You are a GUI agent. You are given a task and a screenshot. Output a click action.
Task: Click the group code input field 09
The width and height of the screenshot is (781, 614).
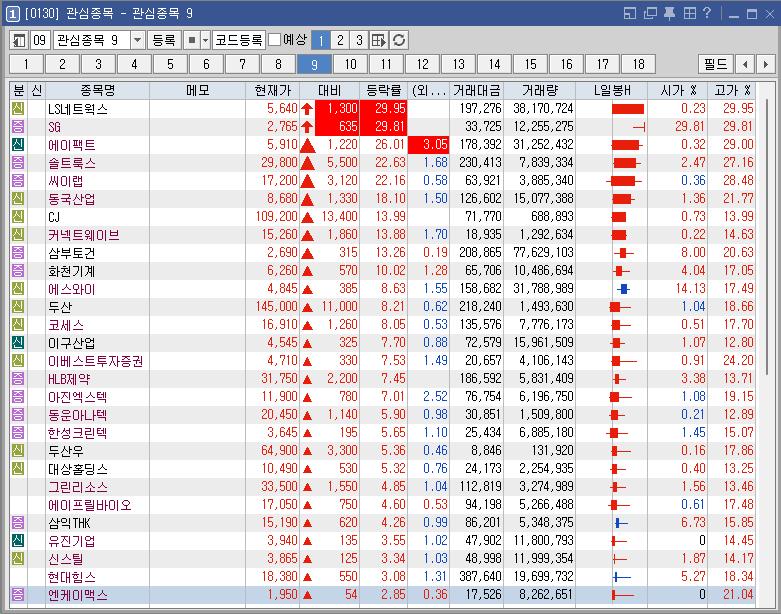40,40
